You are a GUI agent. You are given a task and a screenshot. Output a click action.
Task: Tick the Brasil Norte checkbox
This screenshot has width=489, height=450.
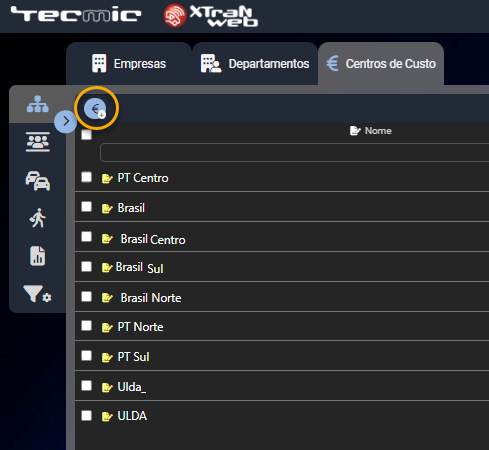pos(87,296)
